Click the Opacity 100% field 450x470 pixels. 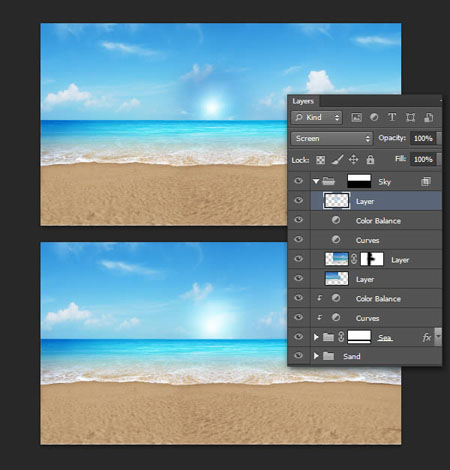423,138
